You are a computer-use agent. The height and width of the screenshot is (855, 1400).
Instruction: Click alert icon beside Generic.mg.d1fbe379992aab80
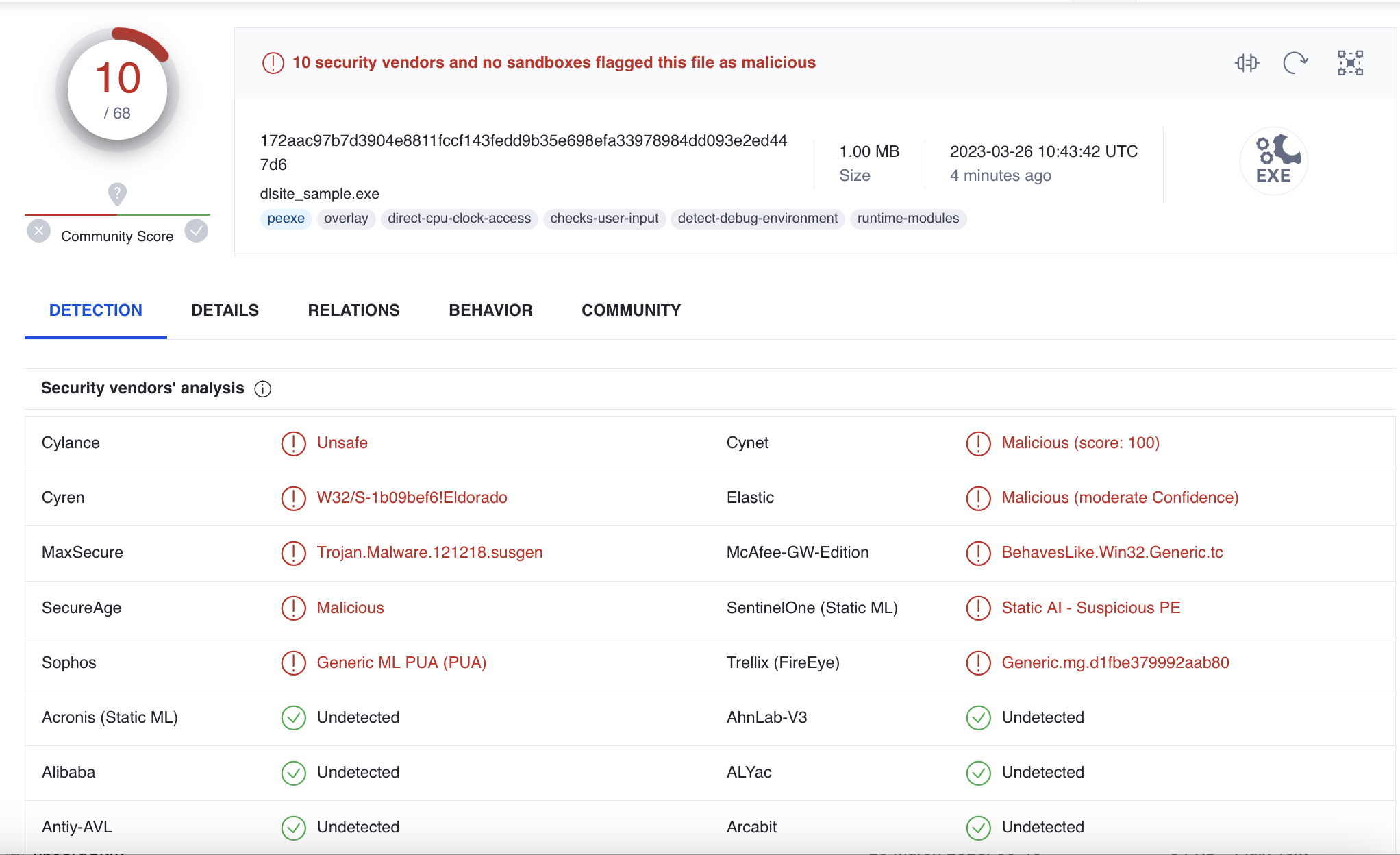978,662
